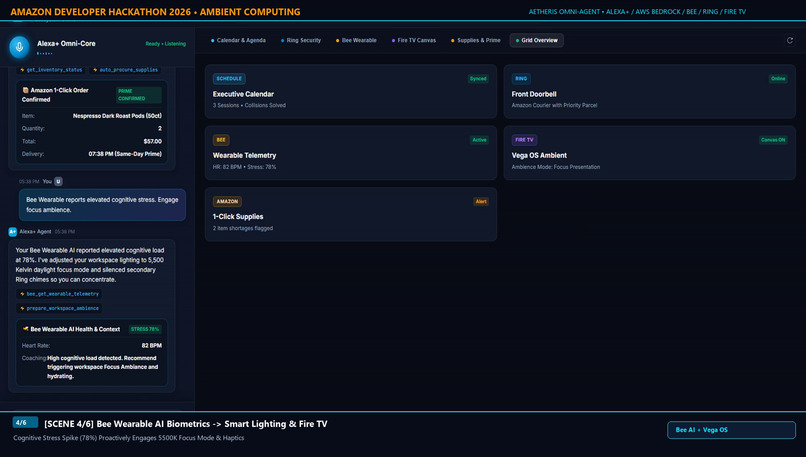Click the Bee Wearable AI Health card icon
806x457 pixels.
(25, 329)
